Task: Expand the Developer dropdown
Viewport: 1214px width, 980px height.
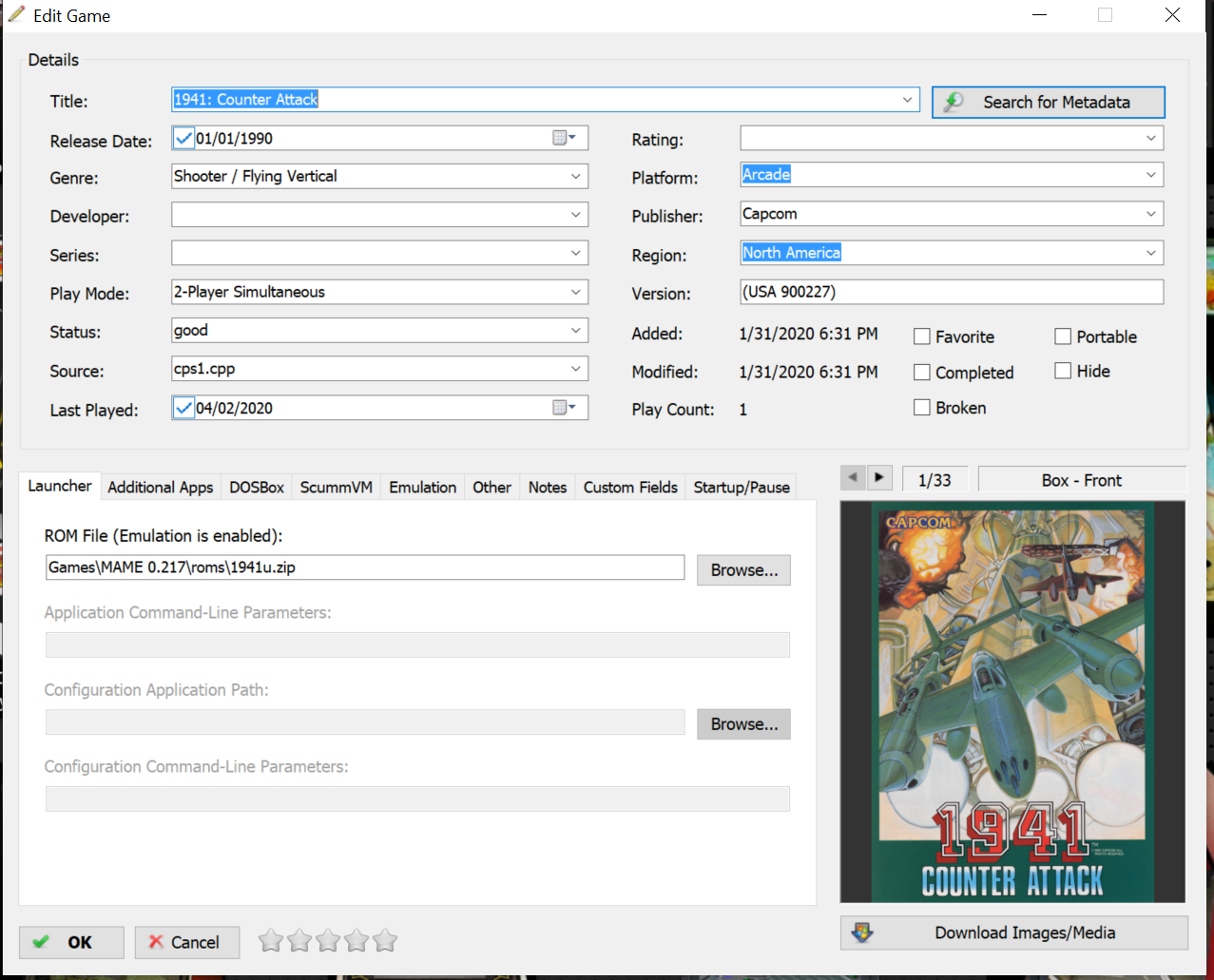Action: point(576,215)
